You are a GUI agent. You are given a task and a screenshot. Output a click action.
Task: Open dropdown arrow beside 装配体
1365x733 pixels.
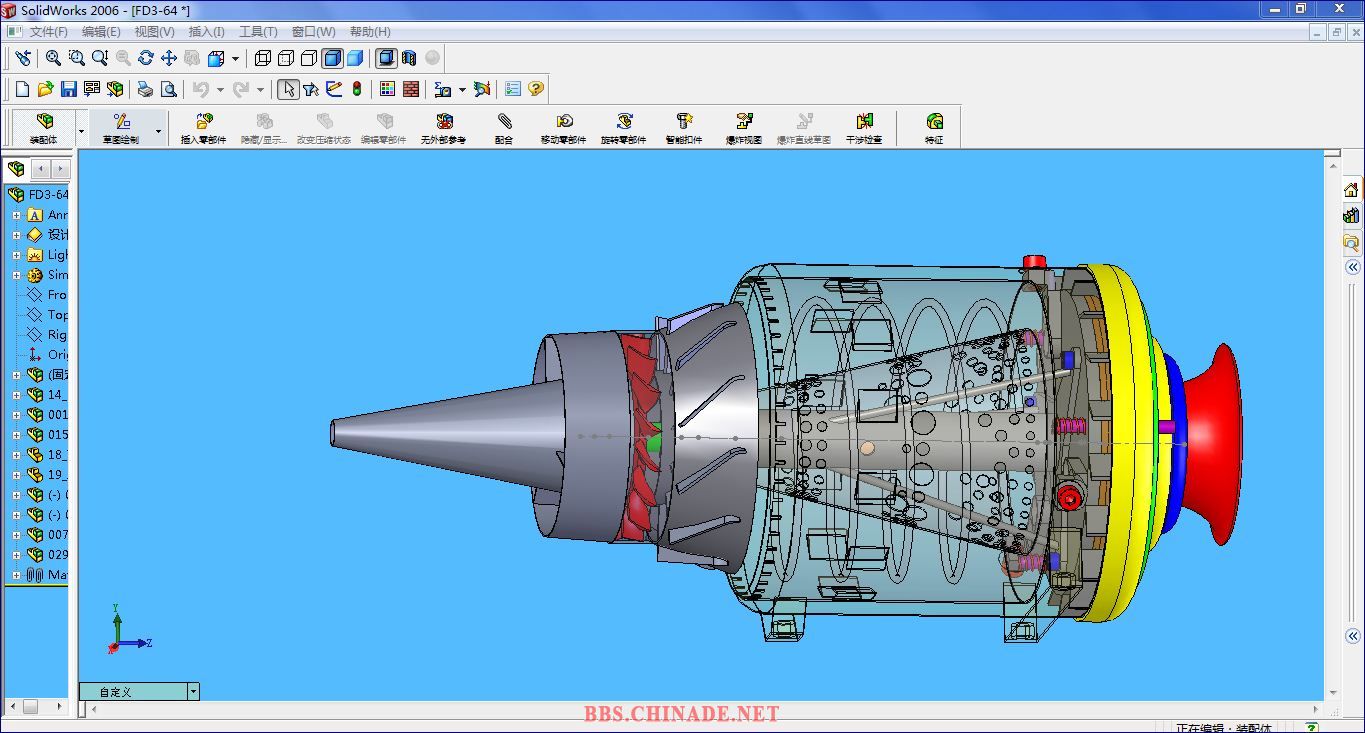81,131
